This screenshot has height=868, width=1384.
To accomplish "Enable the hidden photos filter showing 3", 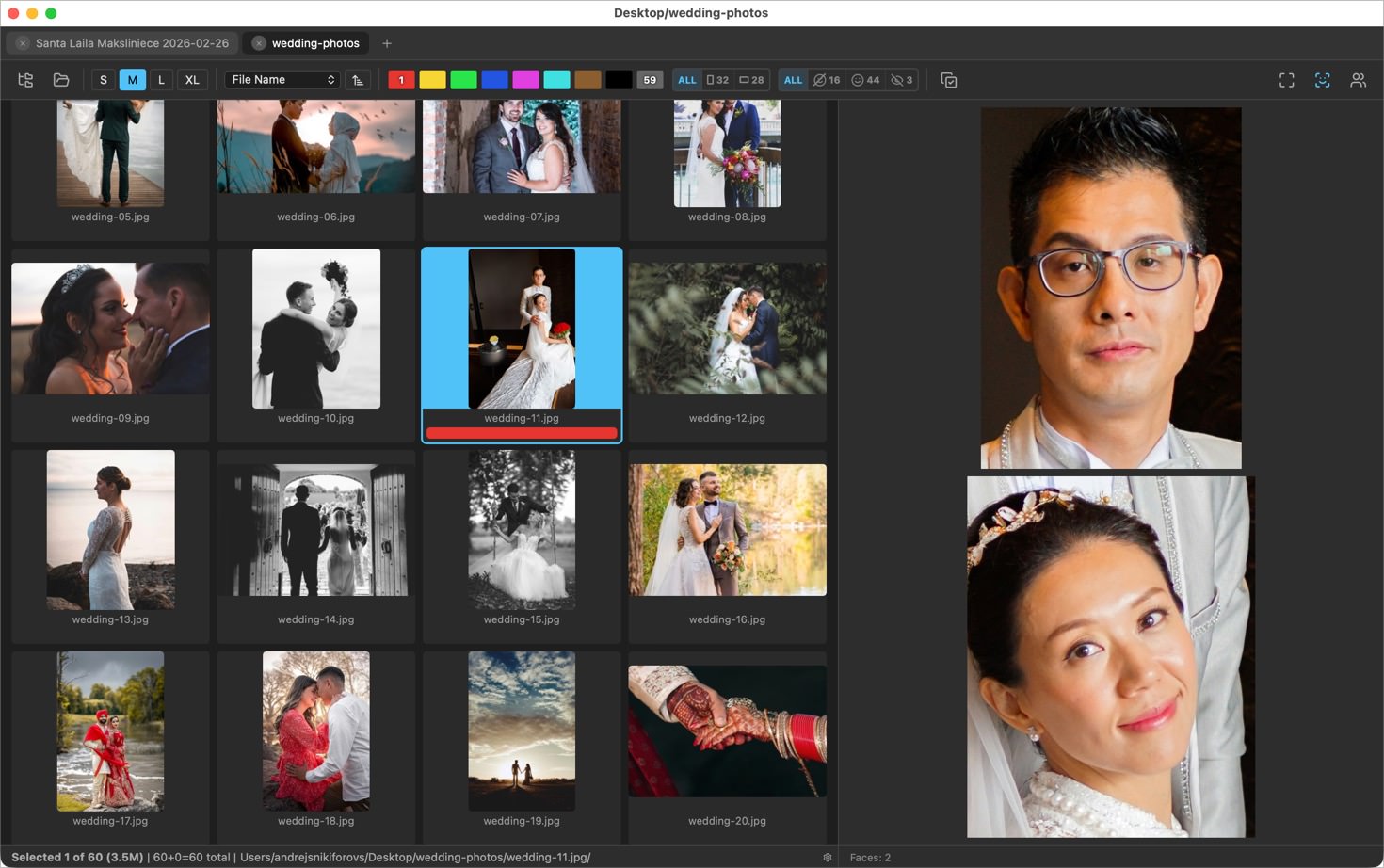I will [900, 79].
